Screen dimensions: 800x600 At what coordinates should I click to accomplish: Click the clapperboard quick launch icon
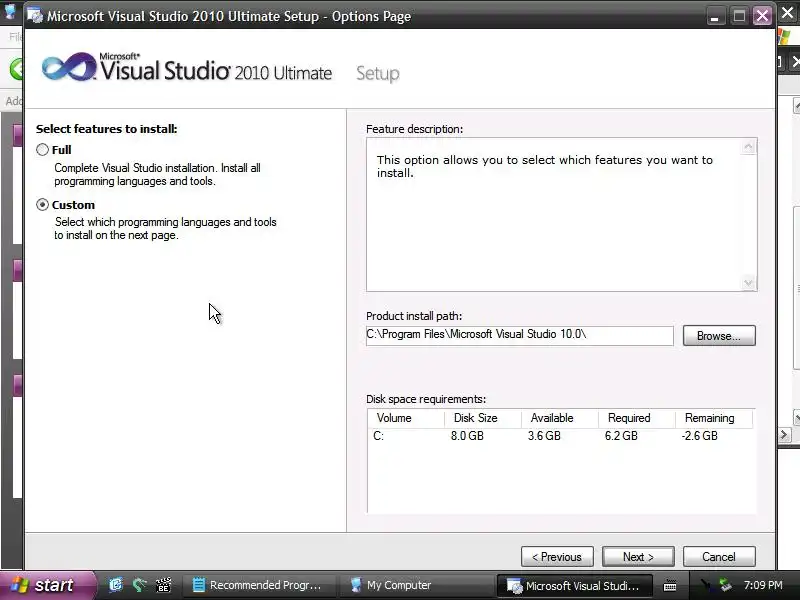163,585
